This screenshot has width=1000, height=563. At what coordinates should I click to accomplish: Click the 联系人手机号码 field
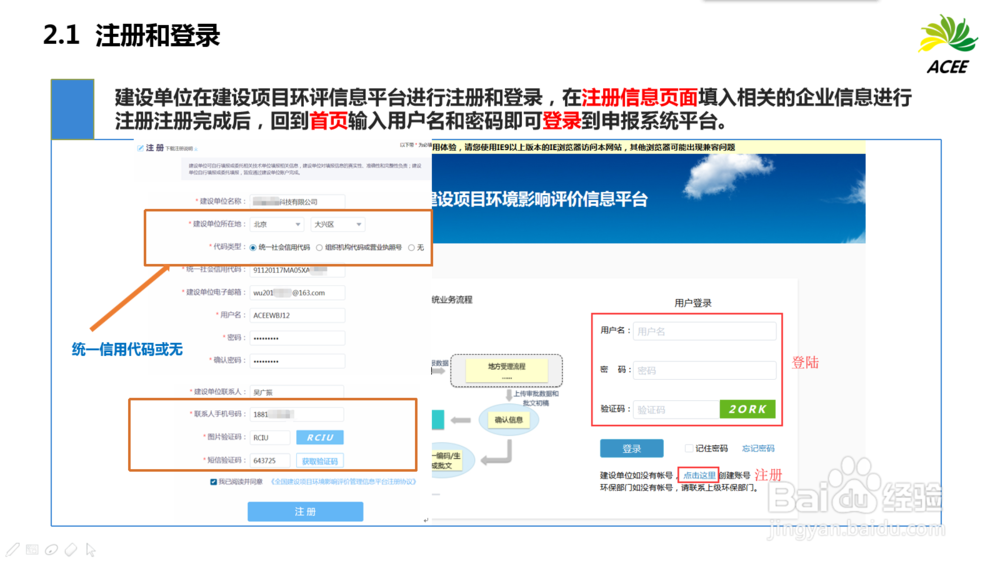(297, 414)
